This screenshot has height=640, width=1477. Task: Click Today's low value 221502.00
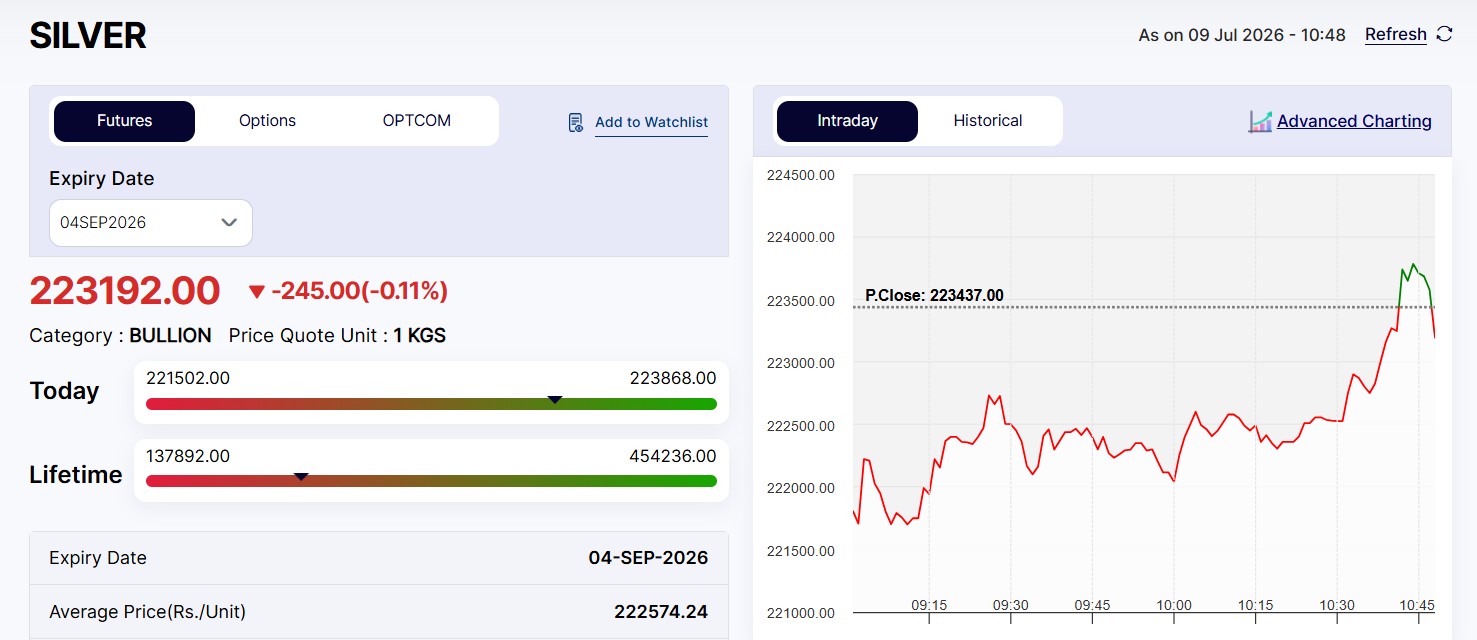pos(188,378)
